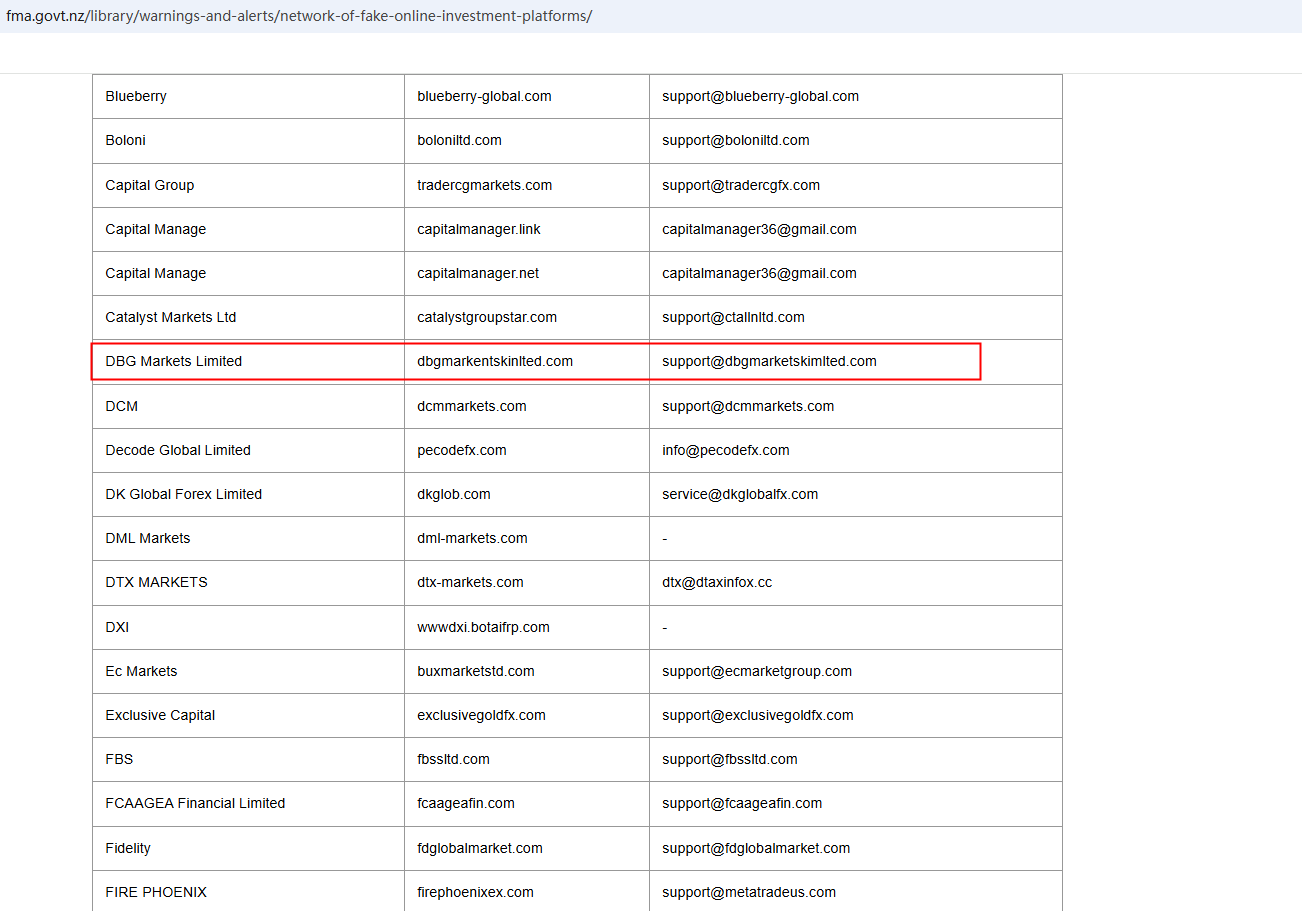Select the website dbgmarkentskinlted.com

(495, 361)
